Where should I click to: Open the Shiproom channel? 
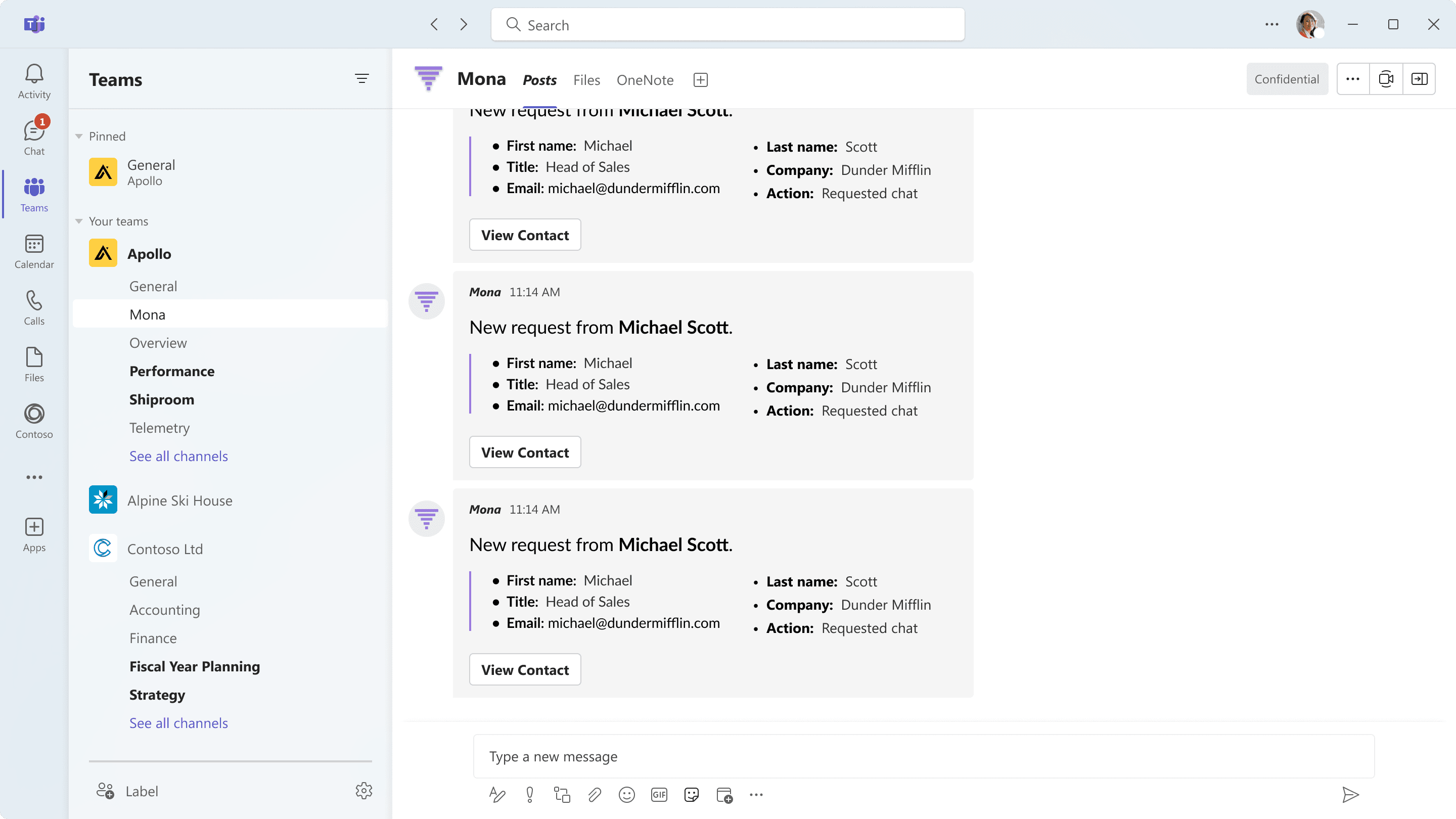(230, 399)
